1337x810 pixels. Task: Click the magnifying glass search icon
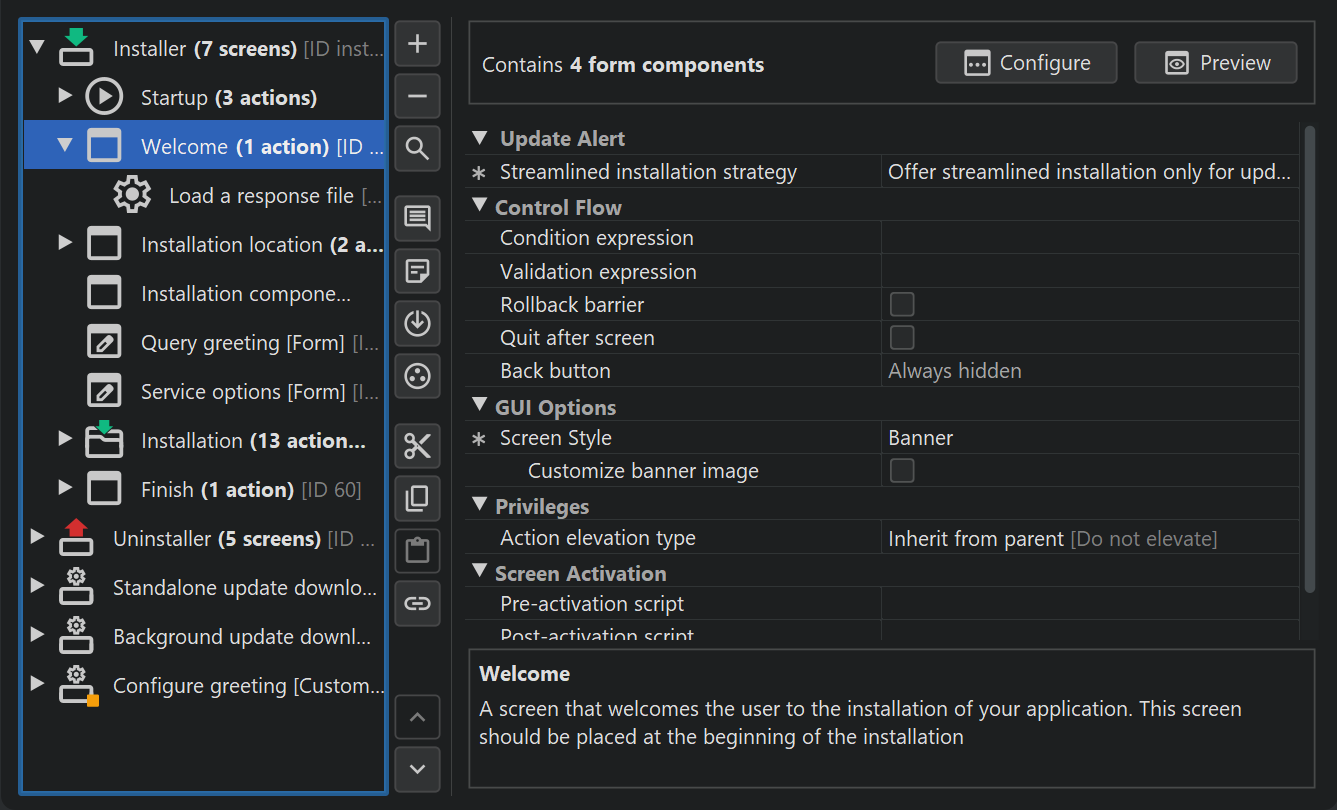pyautogui.click(x=418, y=149)
